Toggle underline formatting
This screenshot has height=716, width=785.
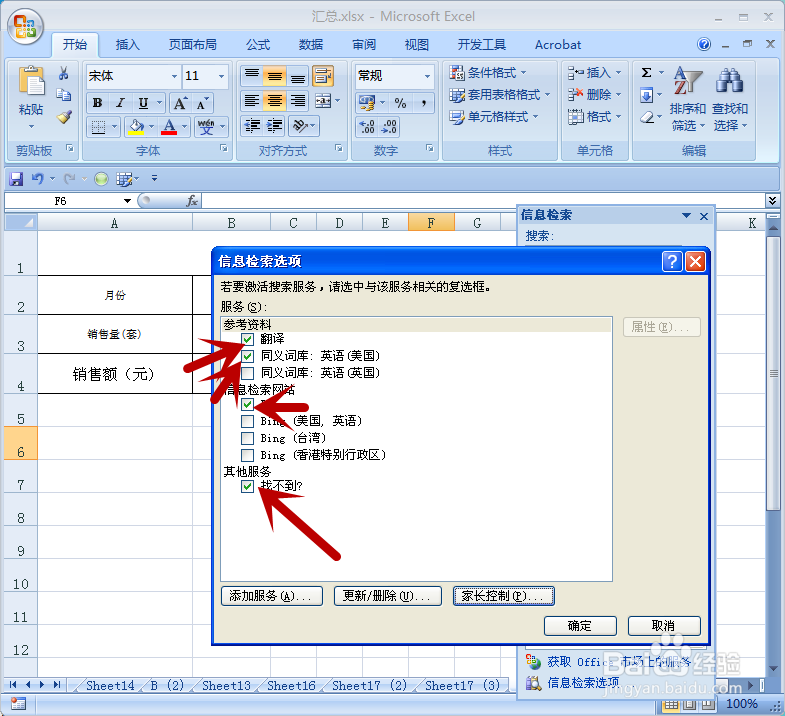(x=143, y=103)
